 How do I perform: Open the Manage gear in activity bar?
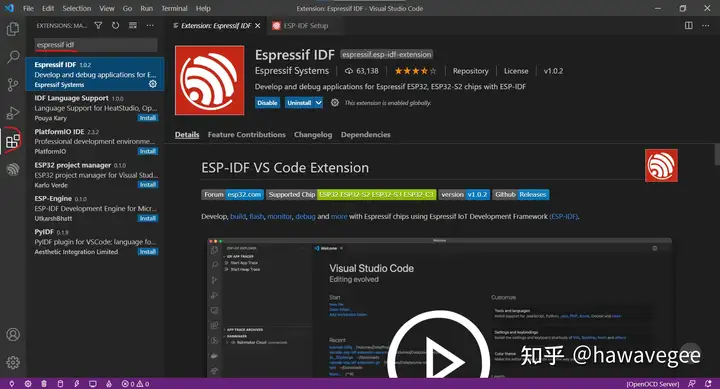[x=13, y=362]
